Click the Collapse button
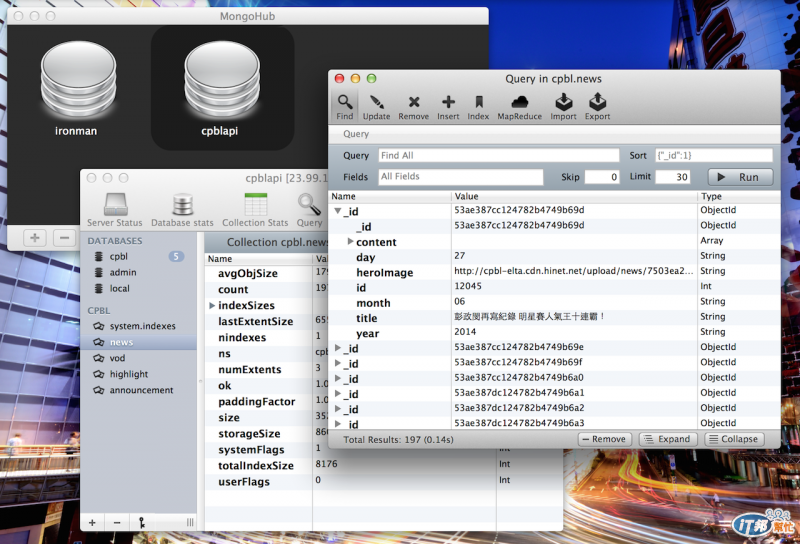This screenshot has height=544, width=800. (734, 439)
